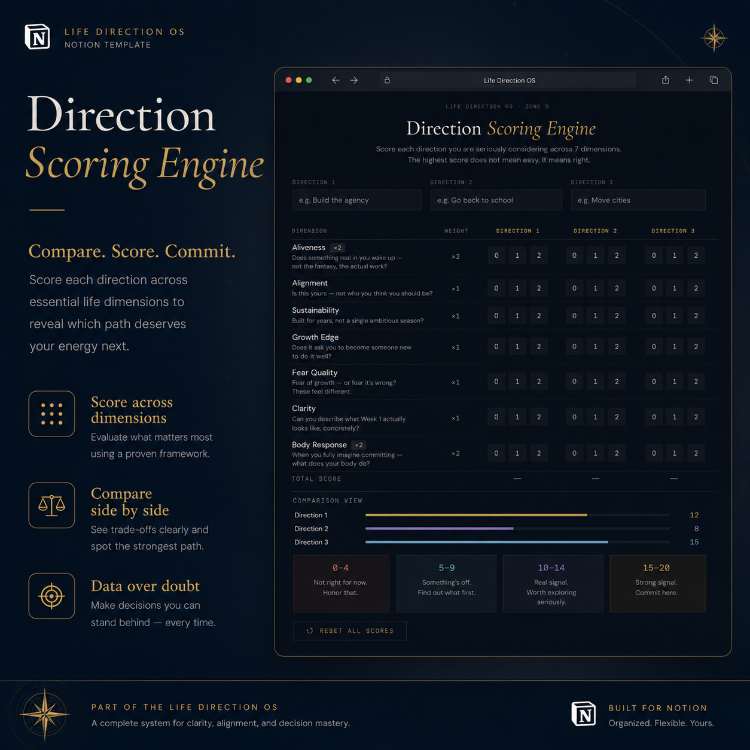The width and height of the screenshot is (750, 750).
Task: Click the Direction 1 score value 12
Action: click(694, 515)
